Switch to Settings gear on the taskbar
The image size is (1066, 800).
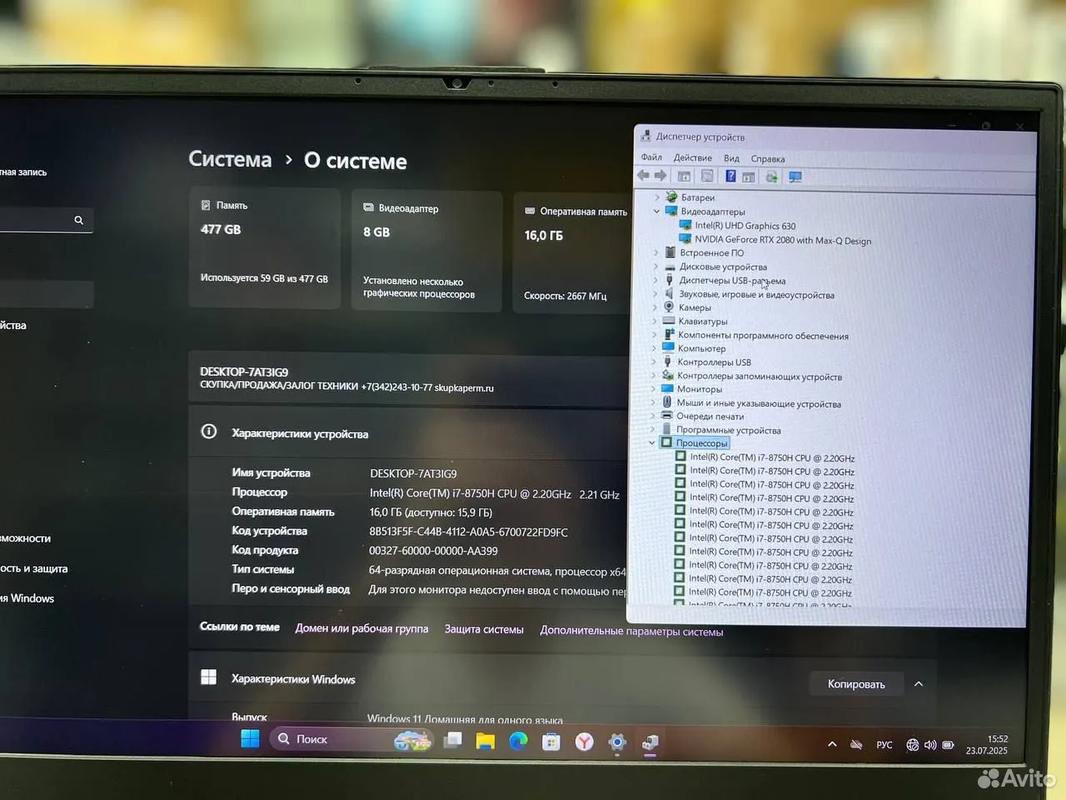point(617,742)
